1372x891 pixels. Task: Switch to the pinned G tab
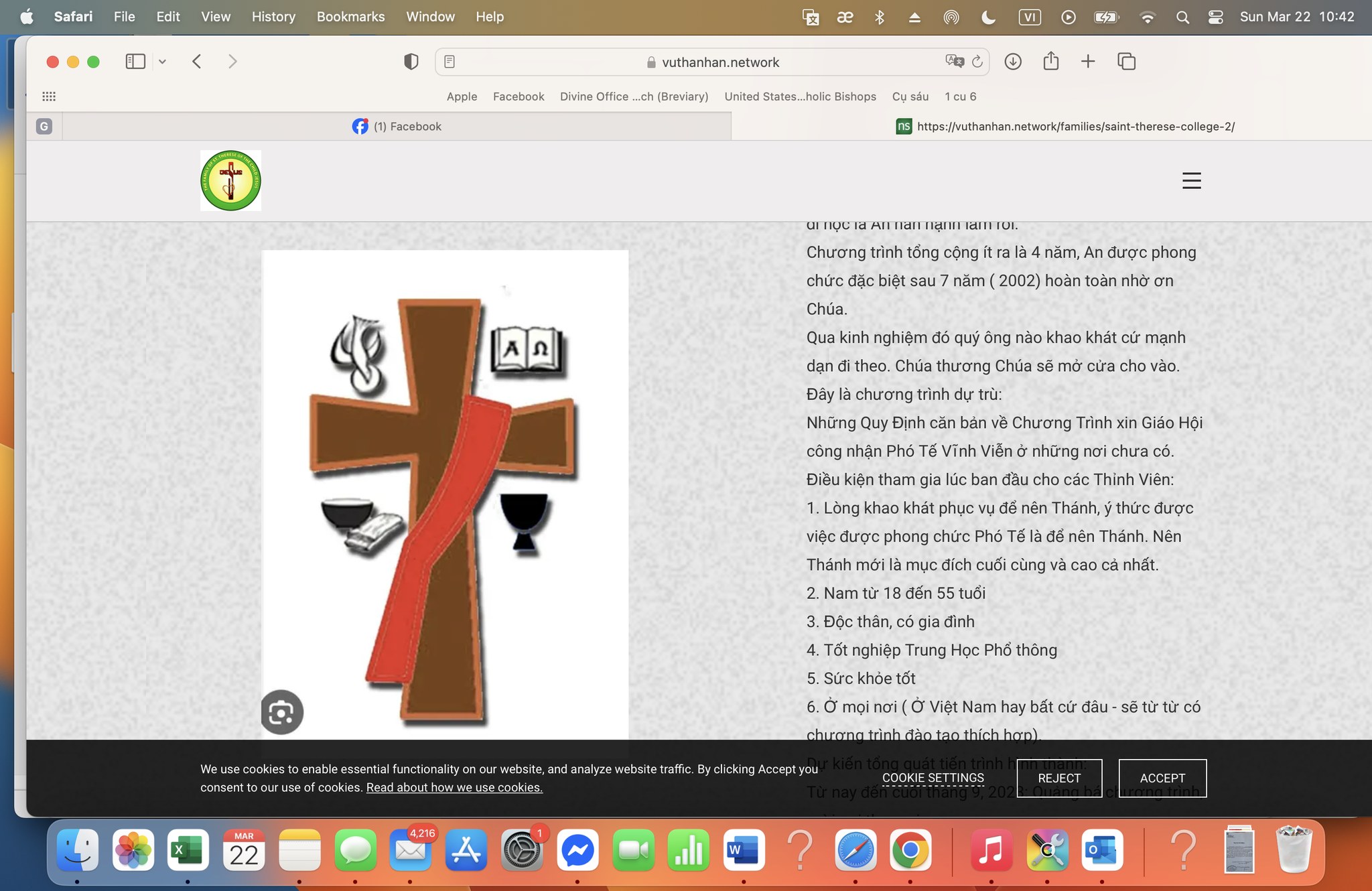click(x=44, y=126)
